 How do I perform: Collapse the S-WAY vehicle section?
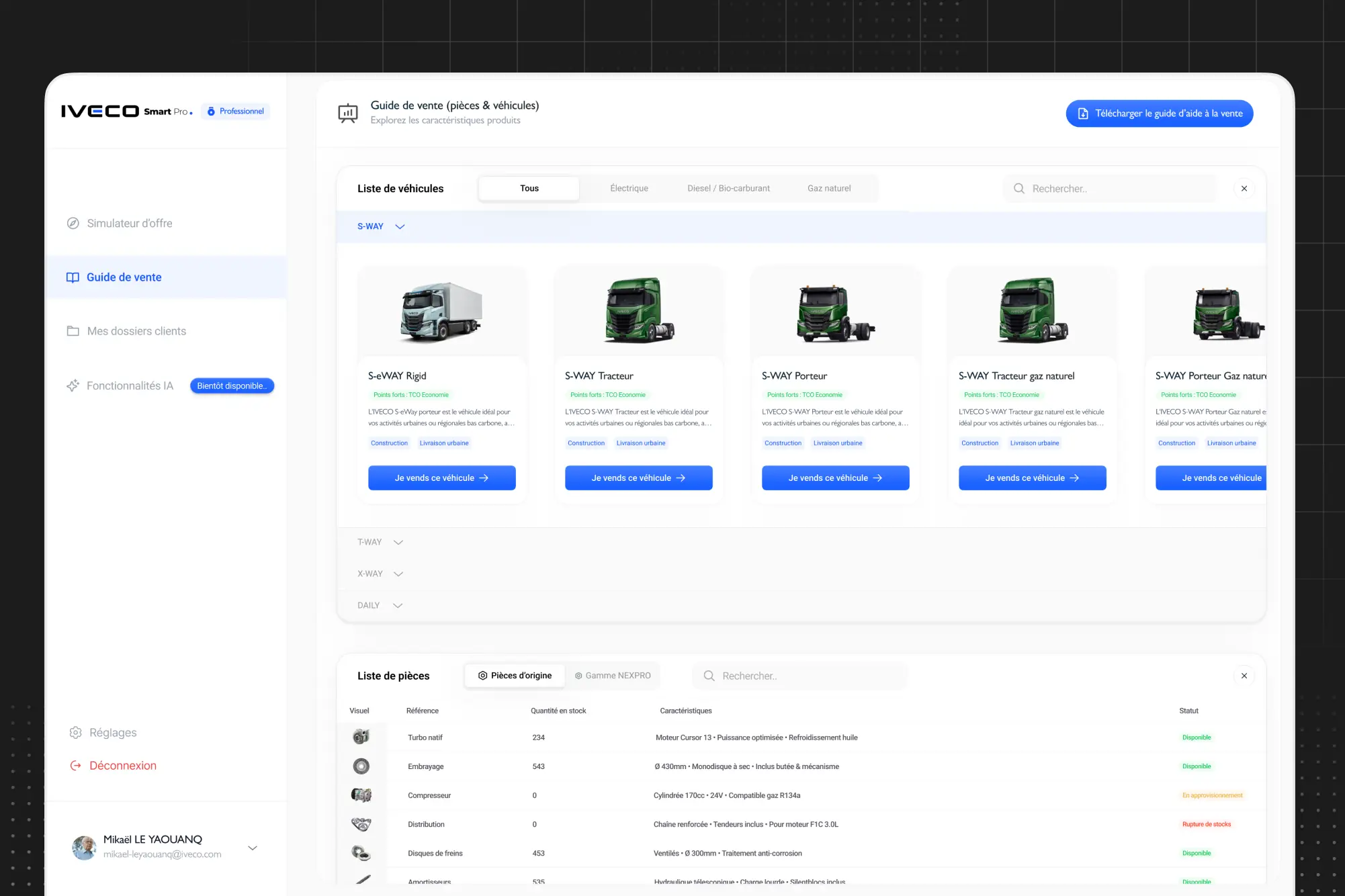tap(400, 227)
